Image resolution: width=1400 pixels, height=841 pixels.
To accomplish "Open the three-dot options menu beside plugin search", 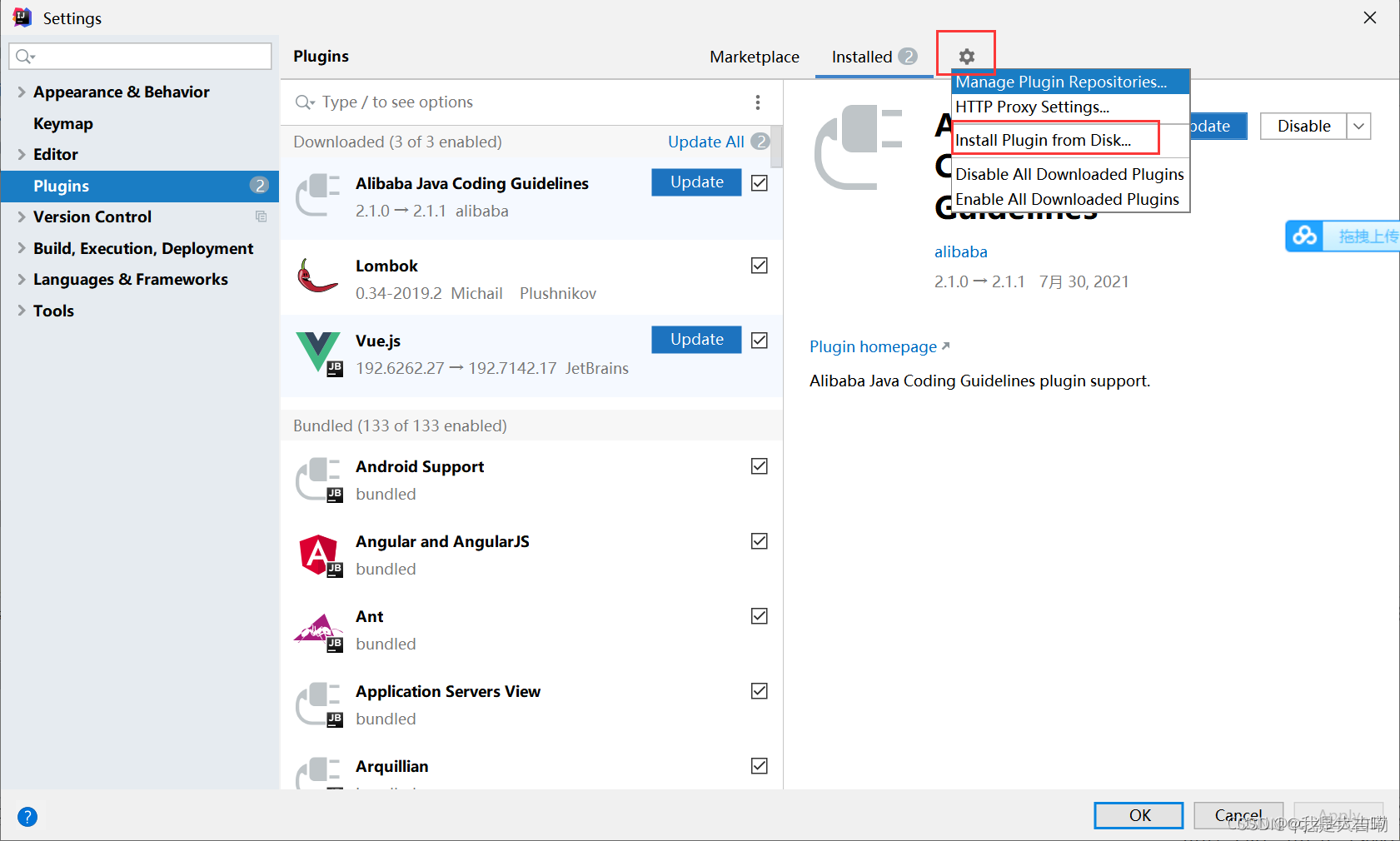I will coord(757,102).
